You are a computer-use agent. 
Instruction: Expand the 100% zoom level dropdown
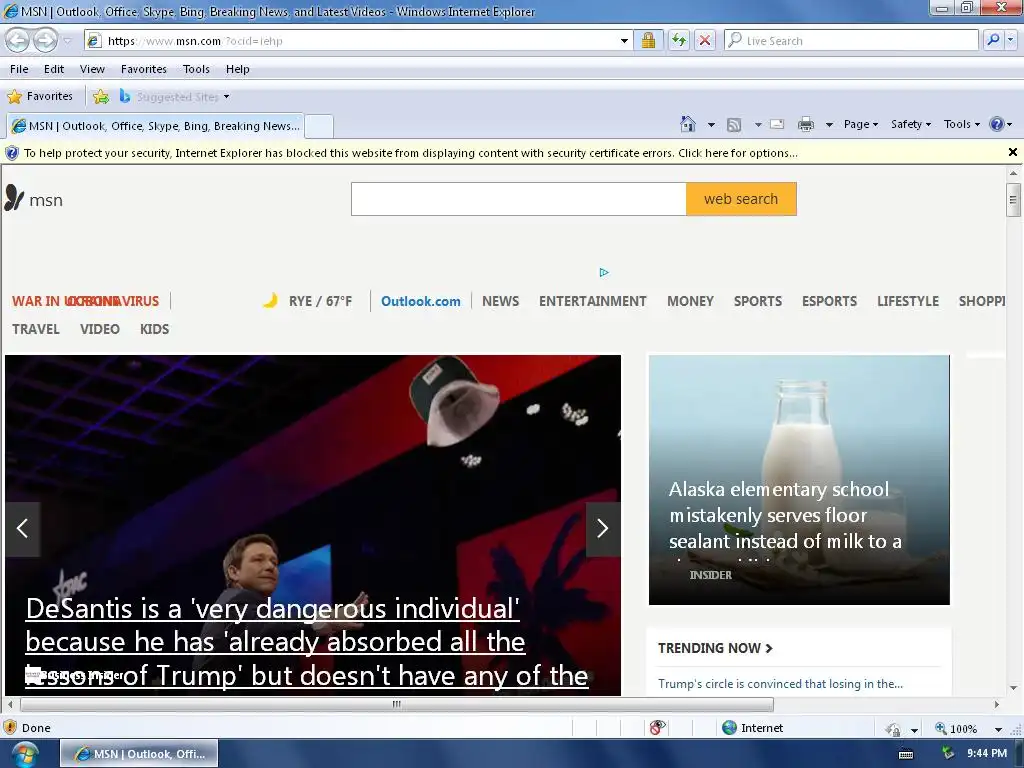(998, 729)
